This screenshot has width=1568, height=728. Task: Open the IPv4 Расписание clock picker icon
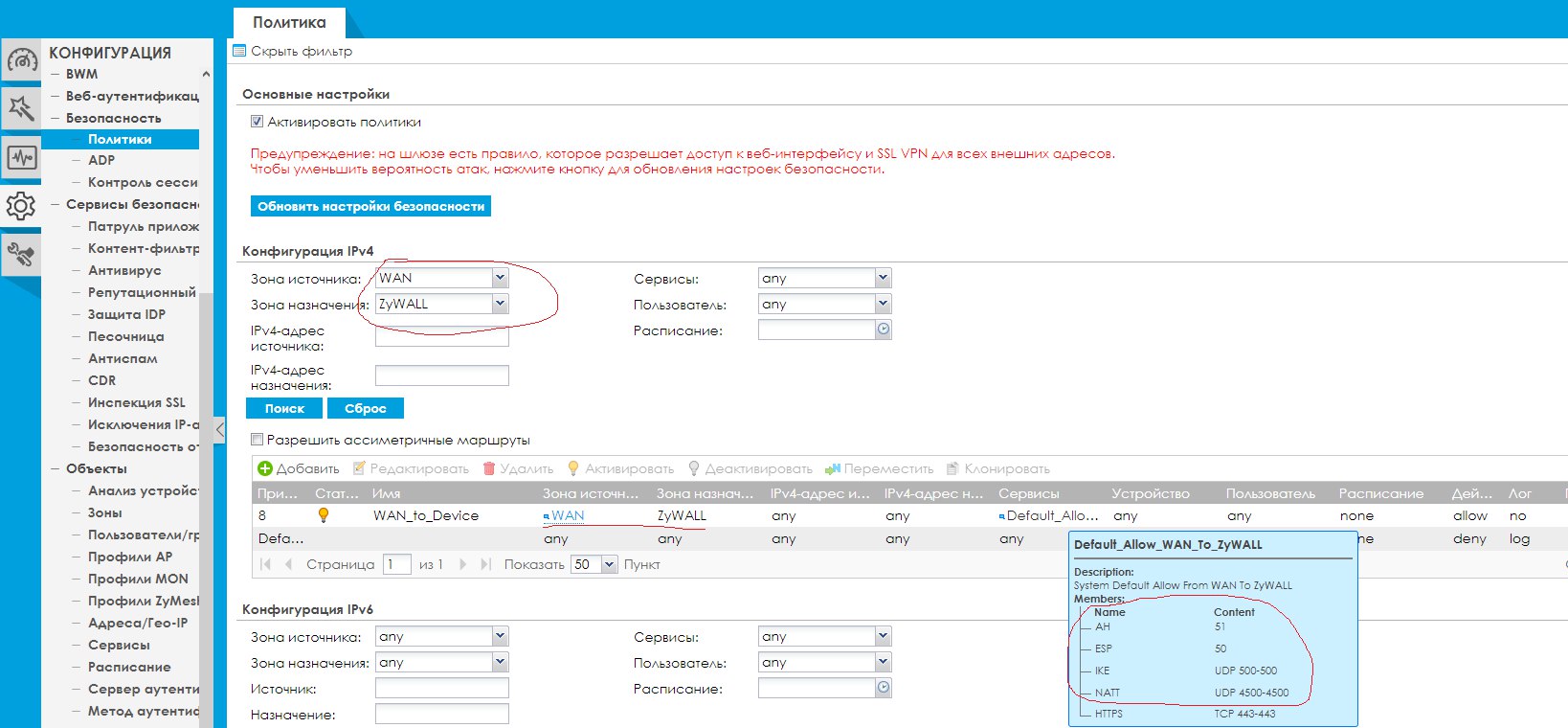click(x=884, y=330)
